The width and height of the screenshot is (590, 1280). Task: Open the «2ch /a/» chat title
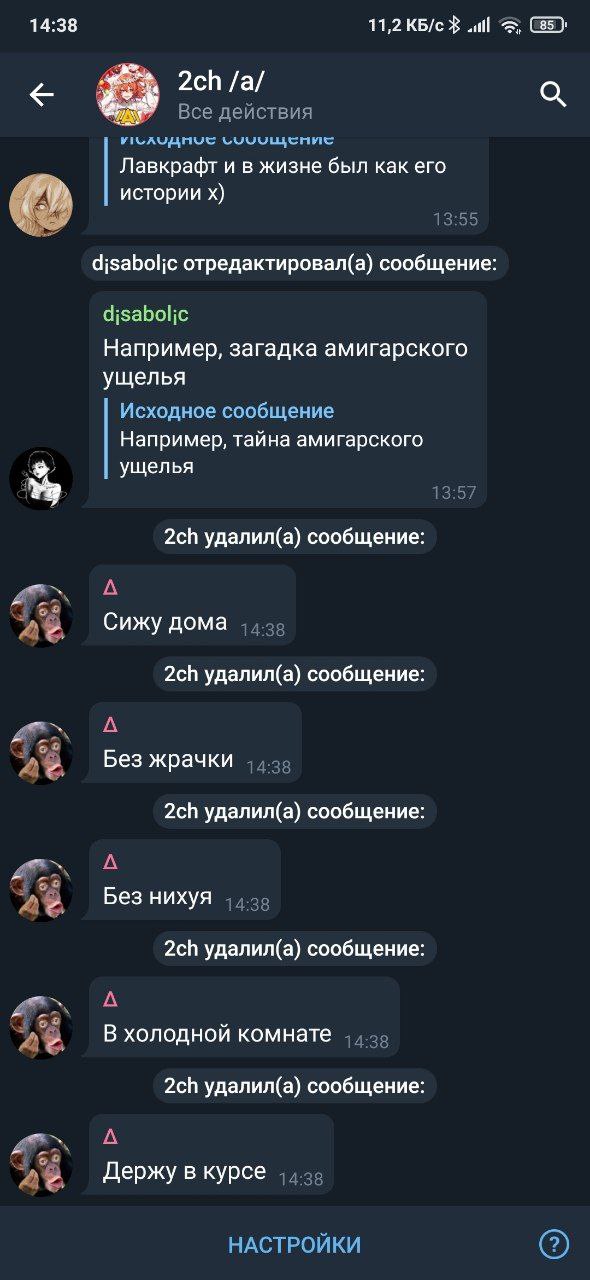(x=221, y=81)
